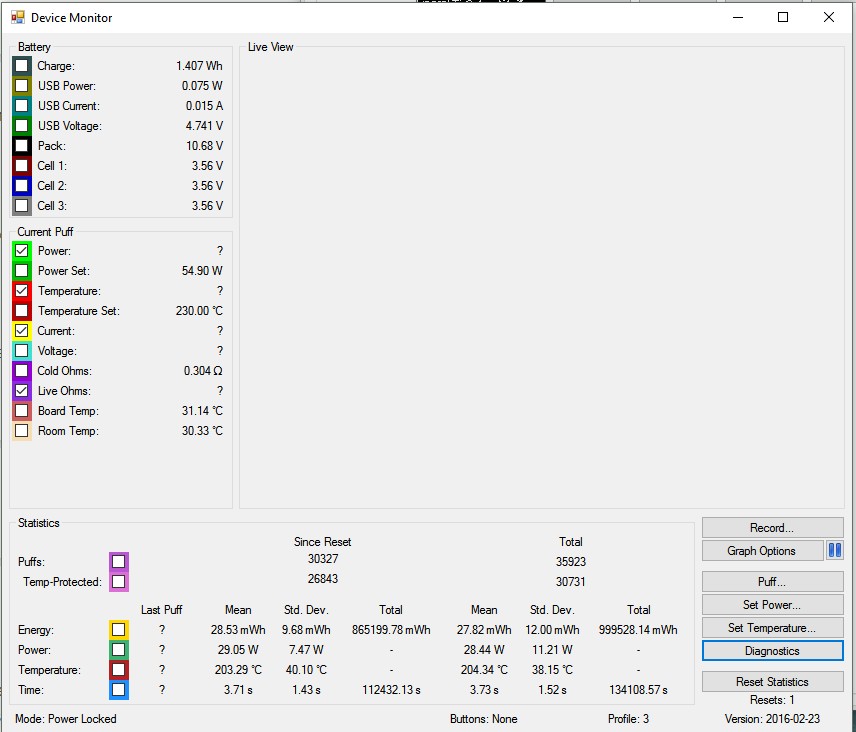This screenshot has height=732, width=856.
Task: Enable the Board Temp checkbox
Action: (x=22, y=411)
